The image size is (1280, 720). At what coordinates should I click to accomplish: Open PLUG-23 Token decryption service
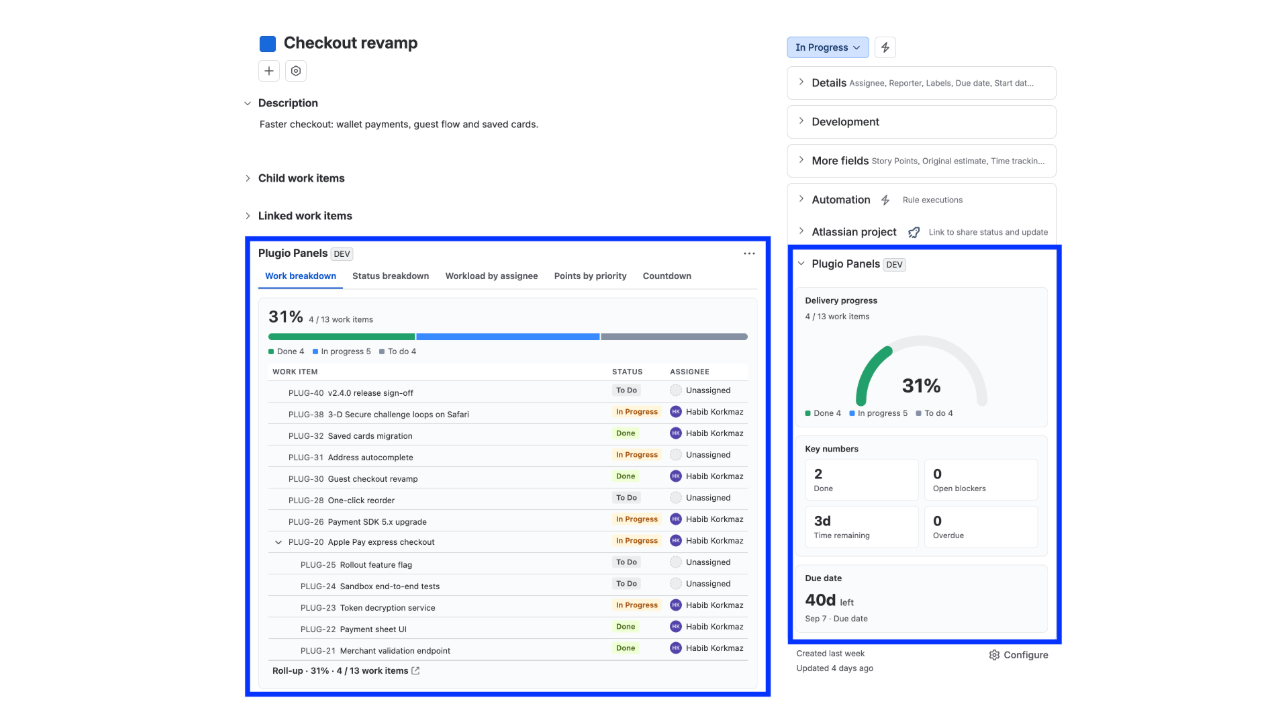pos(368,608)
